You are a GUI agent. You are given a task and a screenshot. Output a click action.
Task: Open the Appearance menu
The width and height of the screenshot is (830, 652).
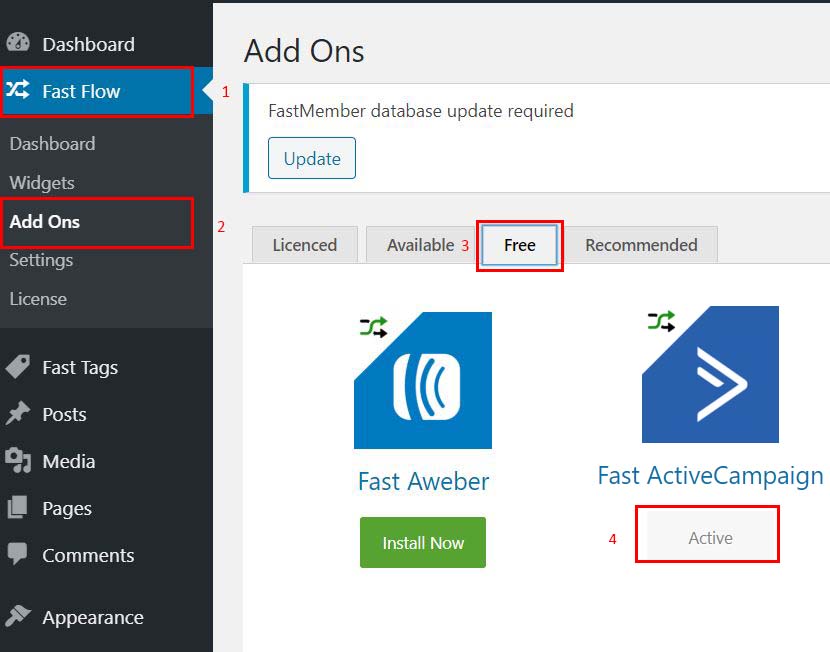pyautogui.click(x=106, y=618)
